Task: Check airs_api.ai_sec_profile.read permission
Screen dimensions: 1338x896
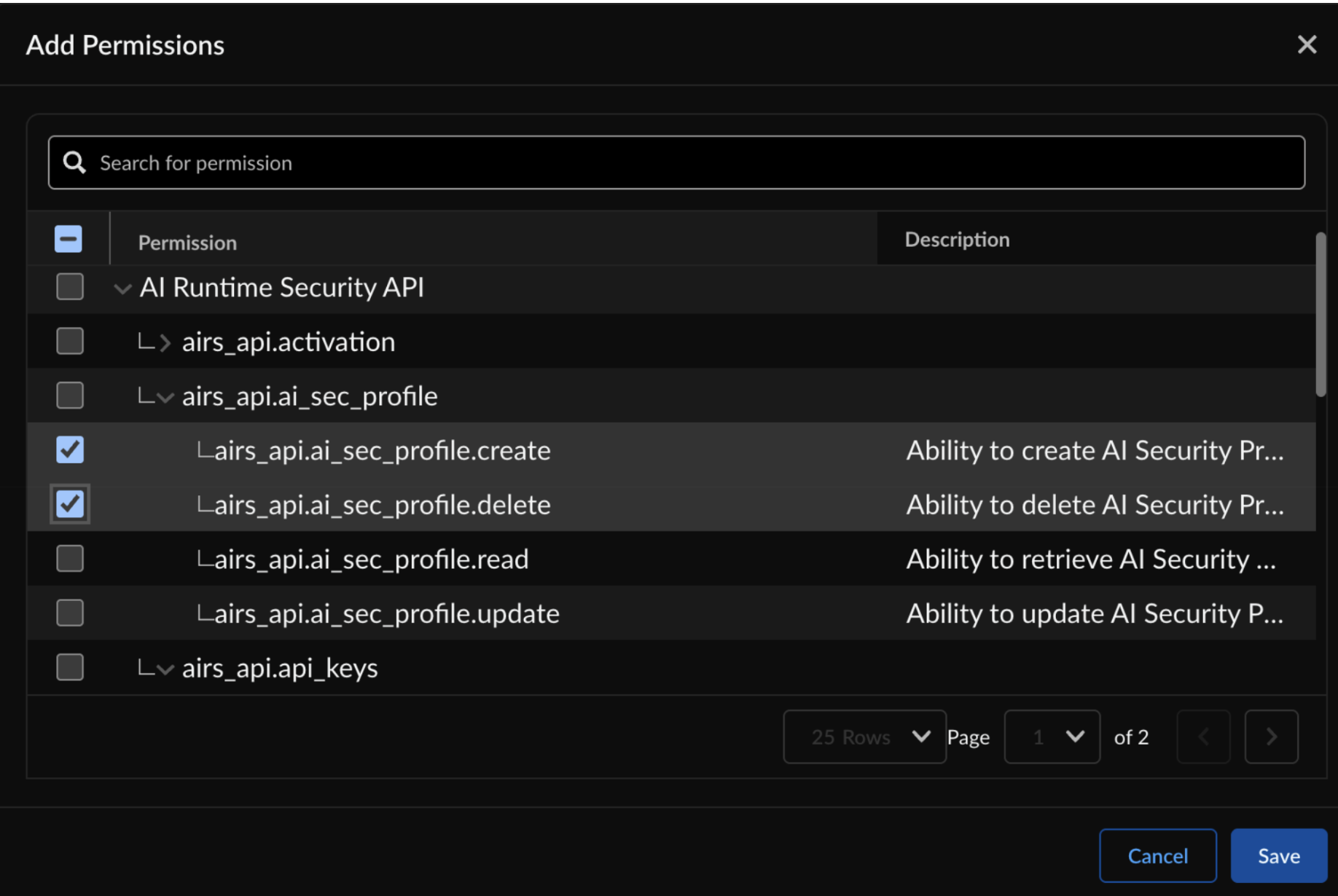Action: [x=69, y=558]
